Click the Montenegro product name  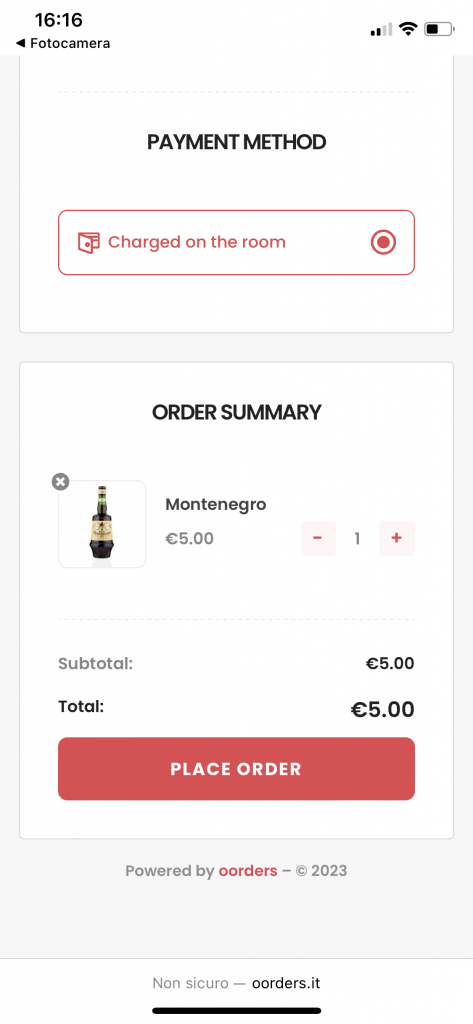coord(216,505)
